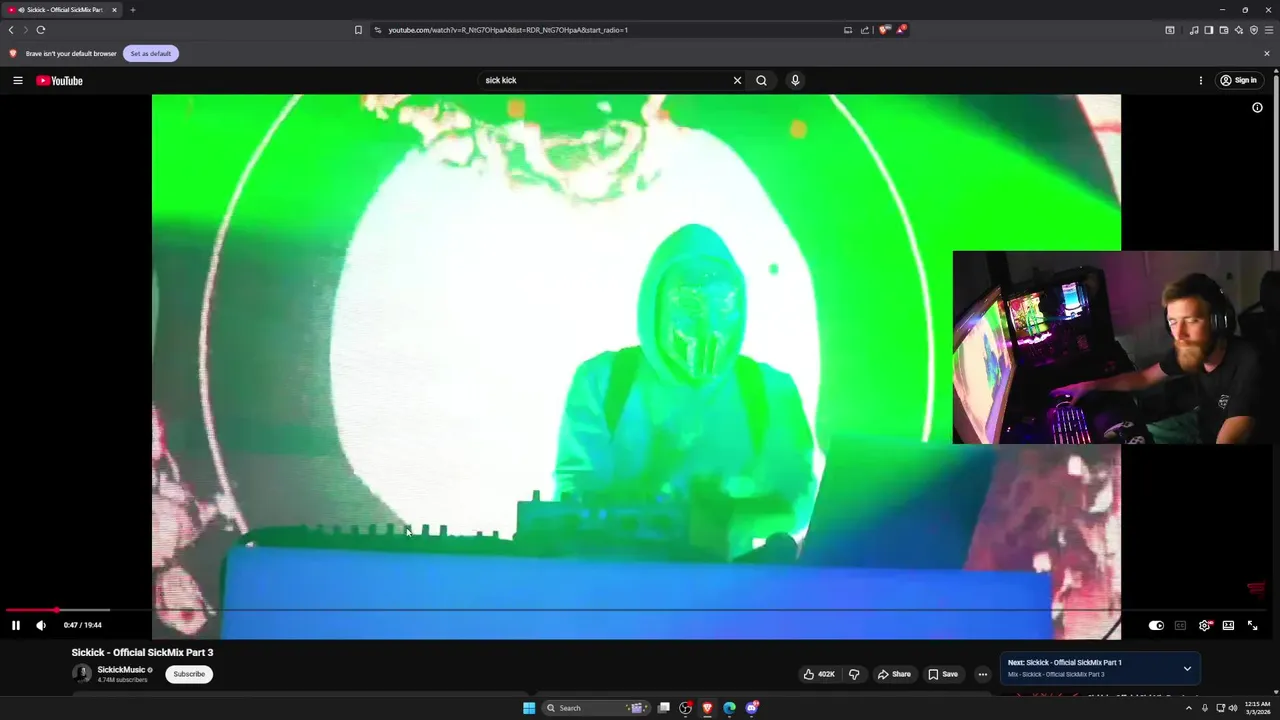The image size is (1280, 720).
Task: Click the Windows taskbar Search box
Action: pyautogui.click(x=597, y=708)
